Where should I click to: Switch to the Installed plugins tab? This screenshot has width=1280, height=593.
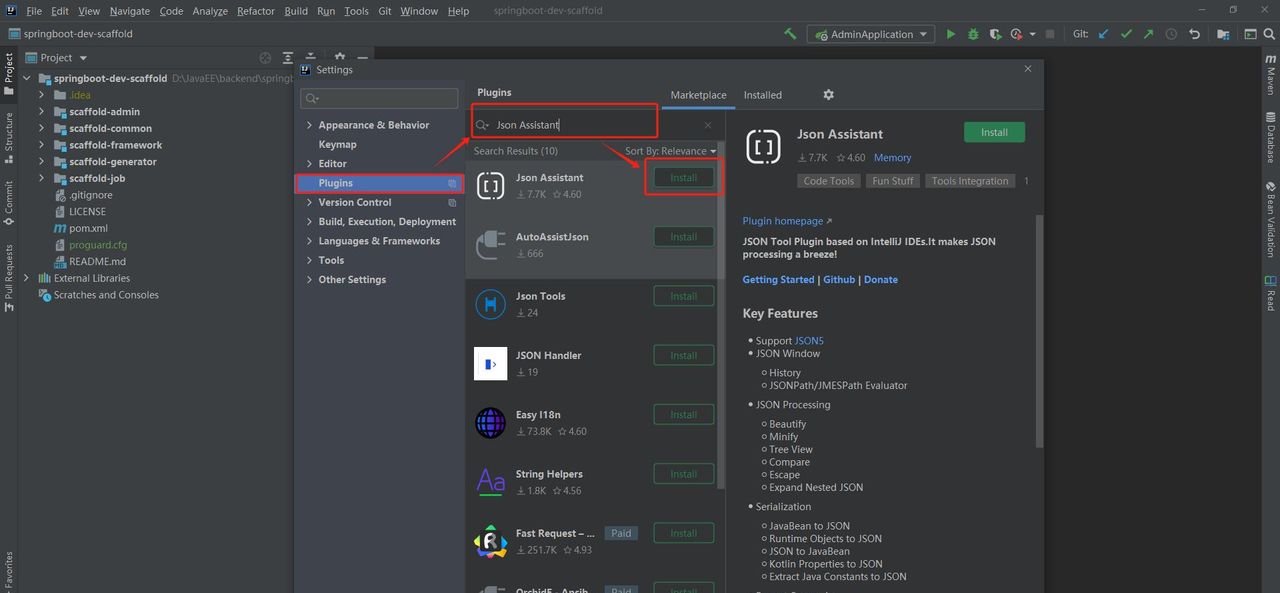(762, 95)
